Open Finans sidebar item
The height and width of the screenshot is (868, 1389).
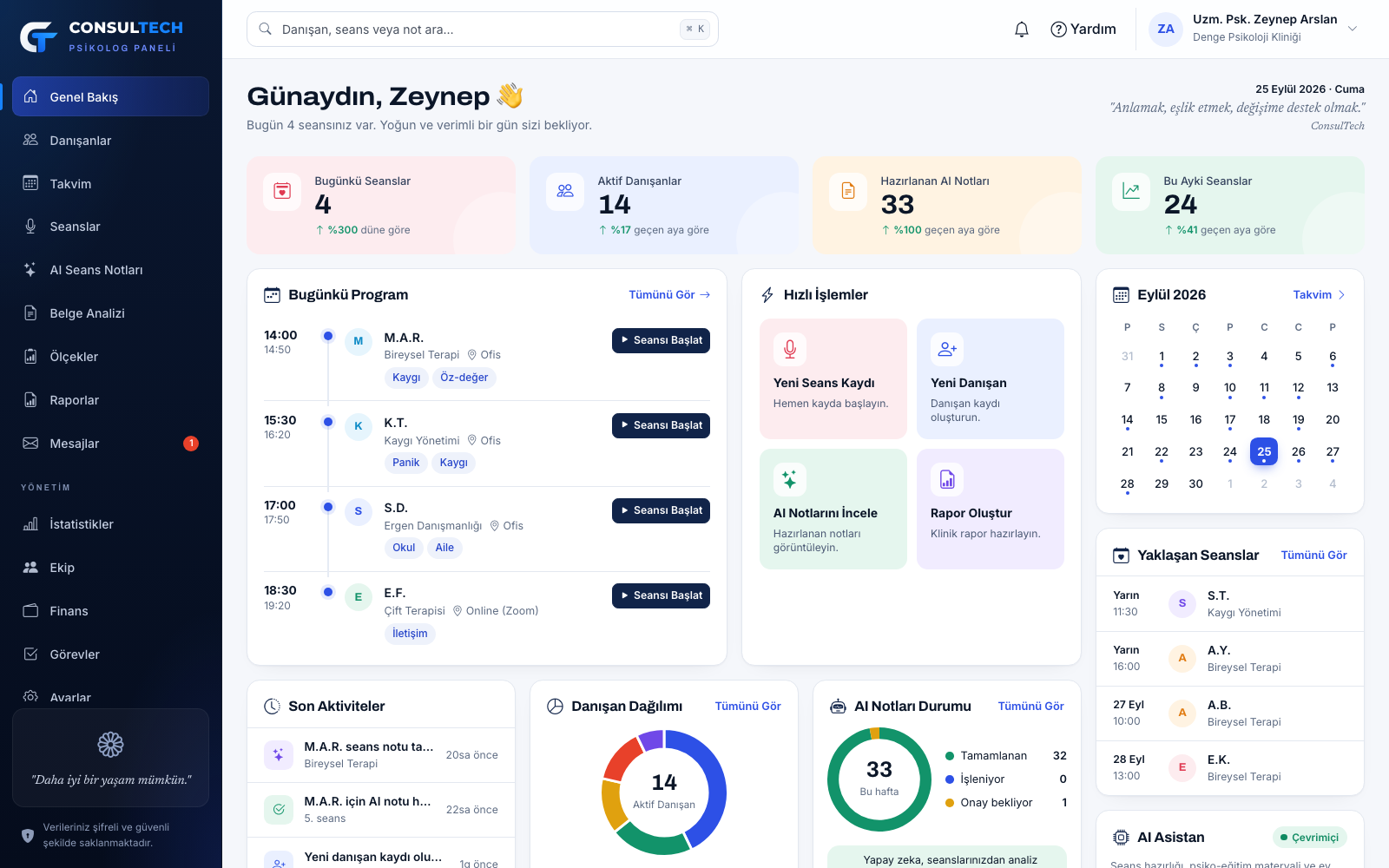(x=110, y=611)
